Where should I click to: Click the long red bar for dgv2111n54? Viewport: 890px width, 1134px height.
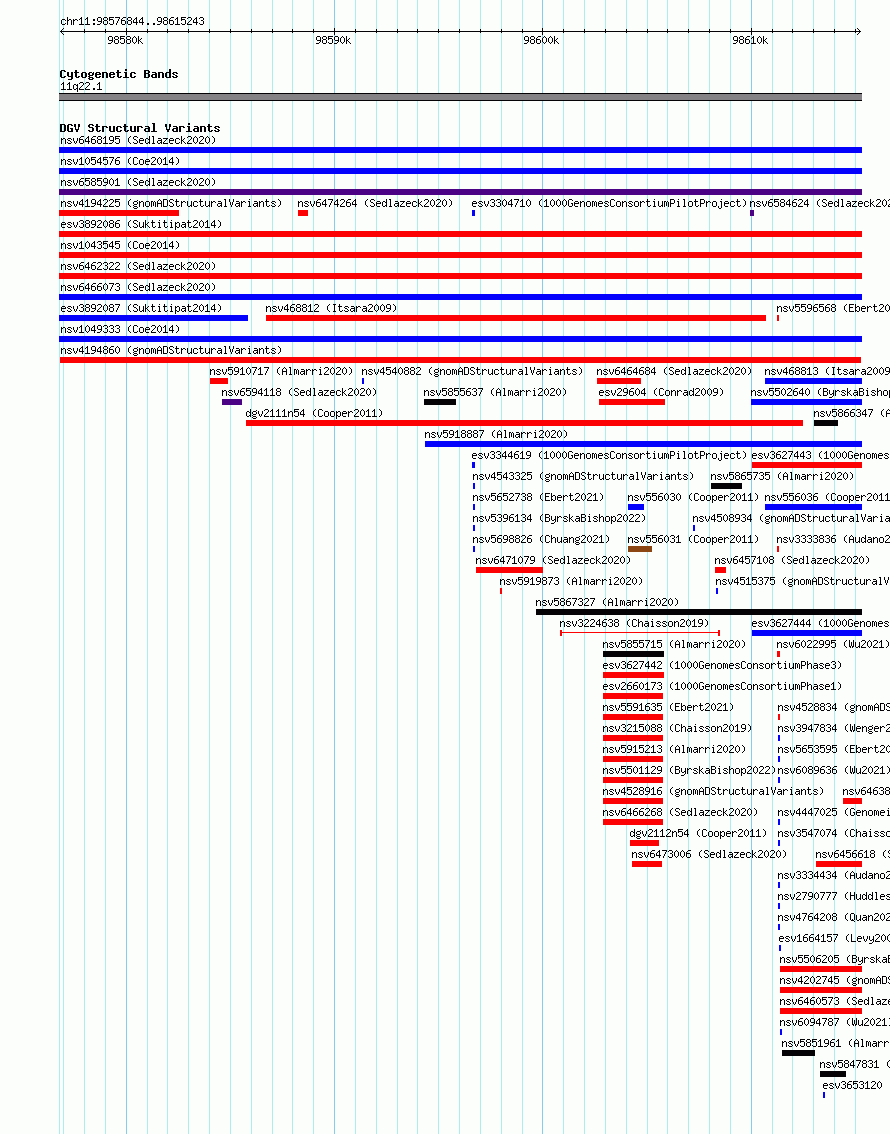coord(524,423)
